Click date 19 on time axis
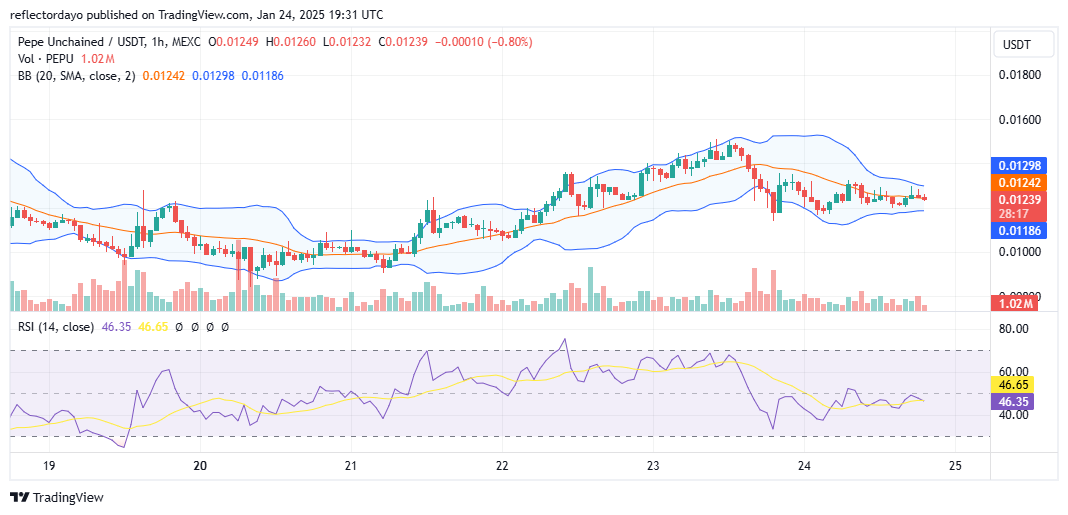This screenshot has width=1068, height=515. [48, 465]
